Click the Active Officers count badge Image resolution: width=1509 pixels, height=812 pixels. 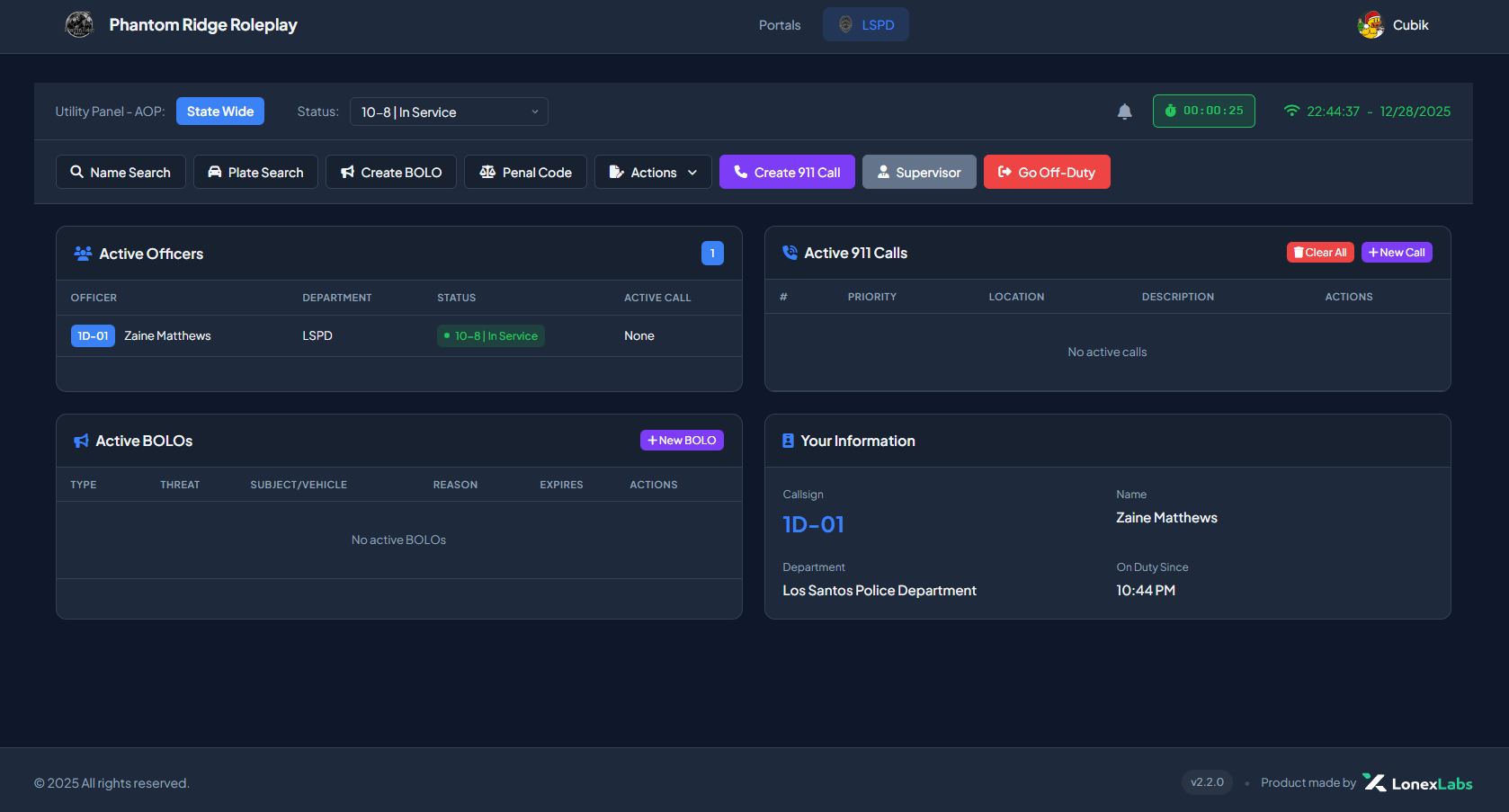[712, 254]
